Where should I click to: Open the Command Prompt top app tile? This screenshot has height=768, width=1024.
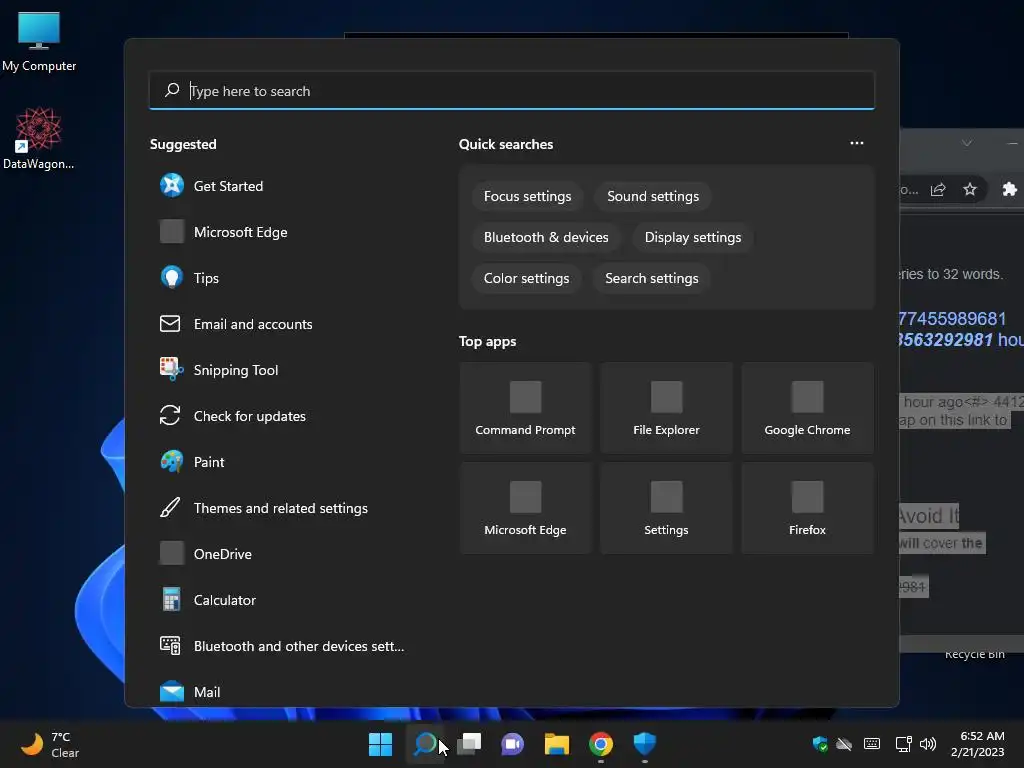[525, 408]
